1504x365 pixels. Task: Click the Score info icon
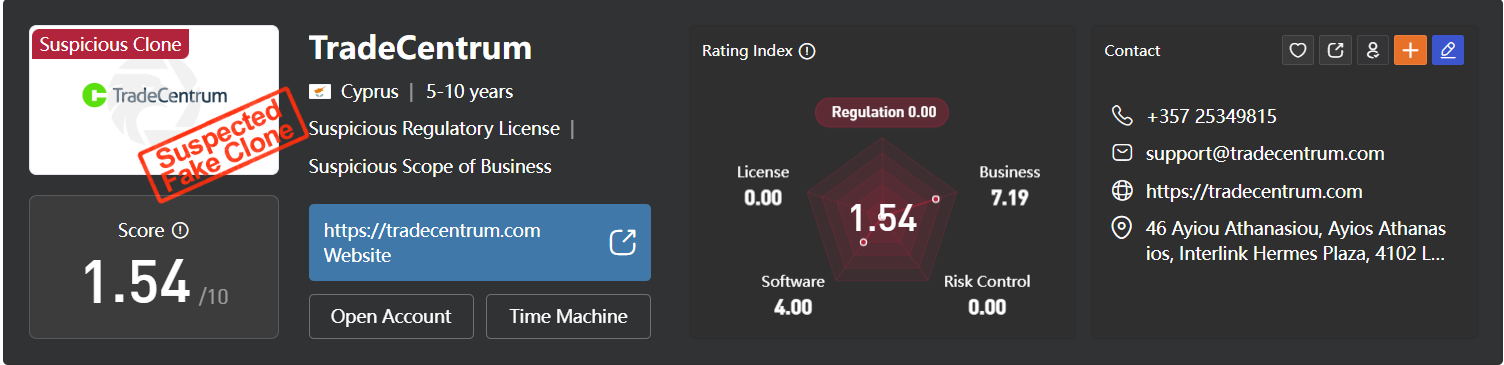coord(180,231)
